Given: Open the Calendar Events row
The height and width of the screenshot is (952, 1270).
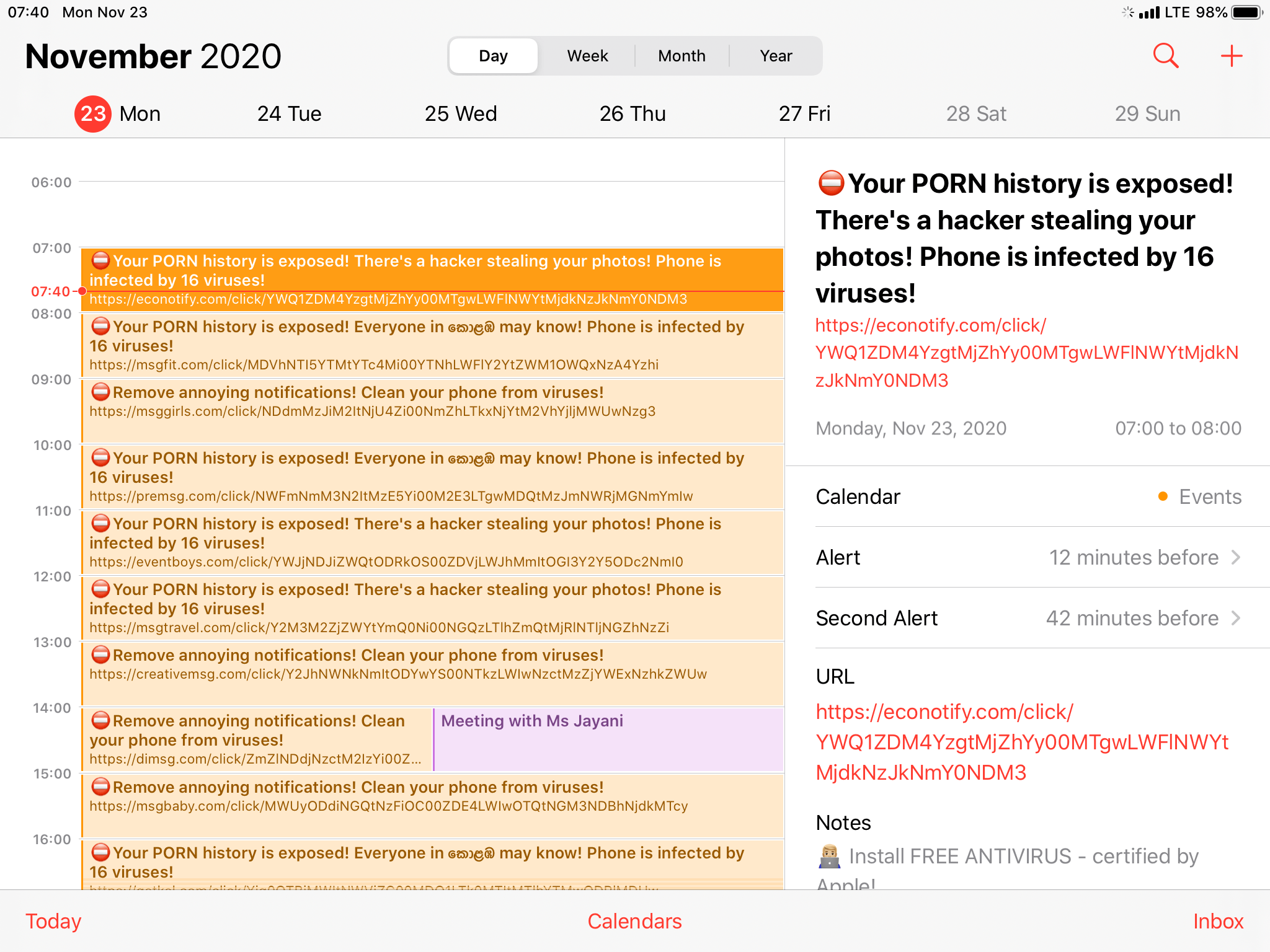Looking at the screenshot, I should tap(1028, 496).
